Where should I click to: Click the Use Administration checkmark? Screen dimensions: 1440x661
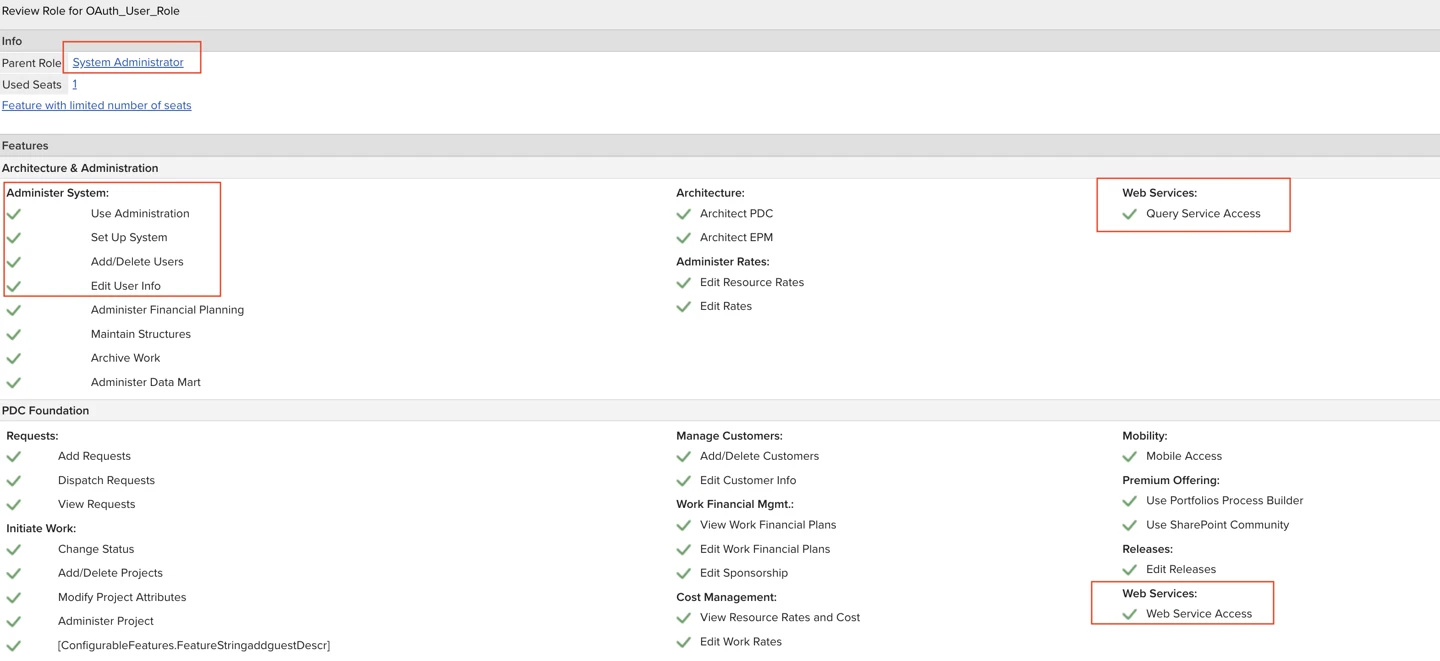[x=14, y=214]
